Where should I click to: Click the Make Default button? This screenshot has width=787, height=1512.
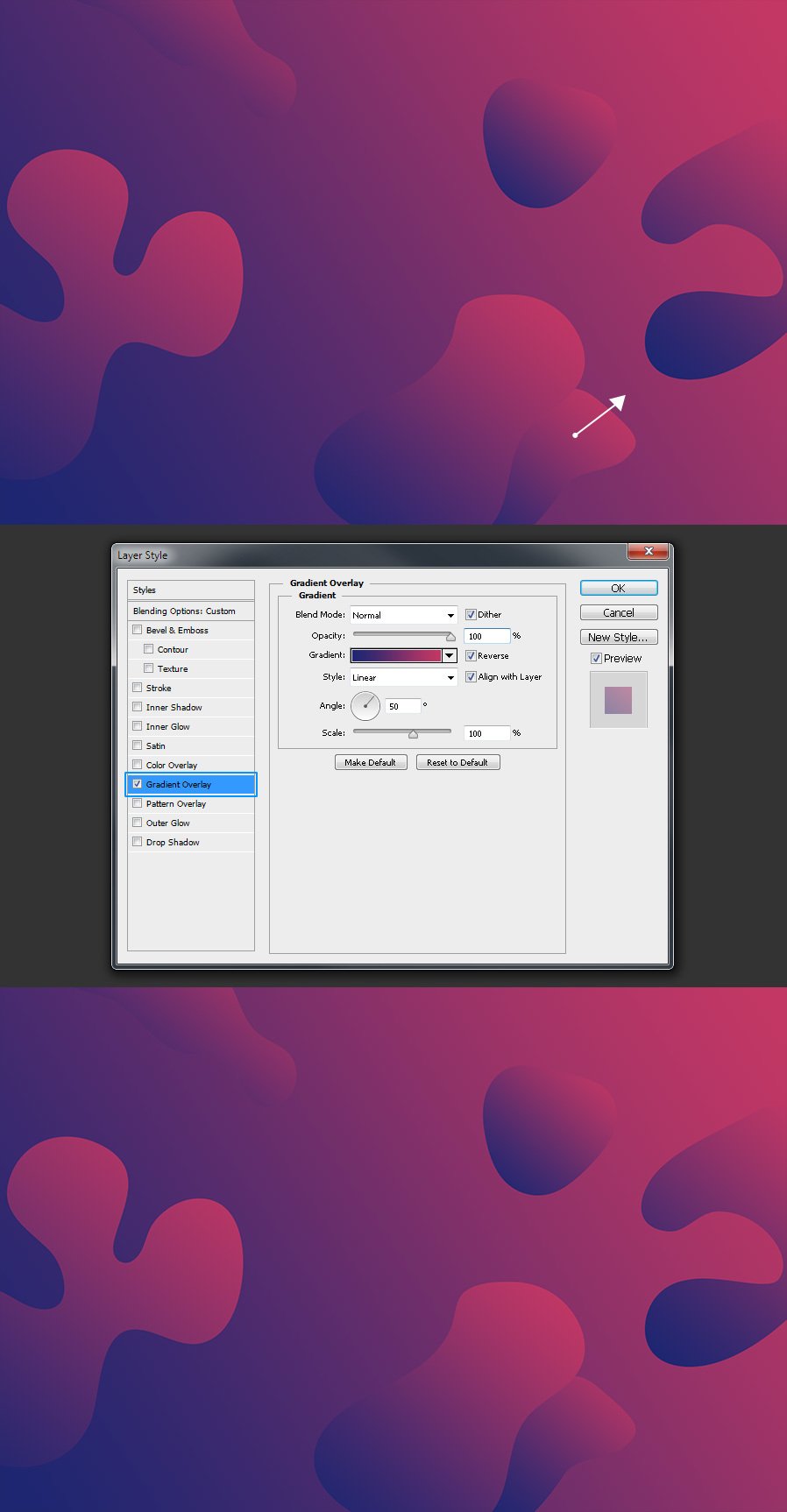tap(371, 762)
